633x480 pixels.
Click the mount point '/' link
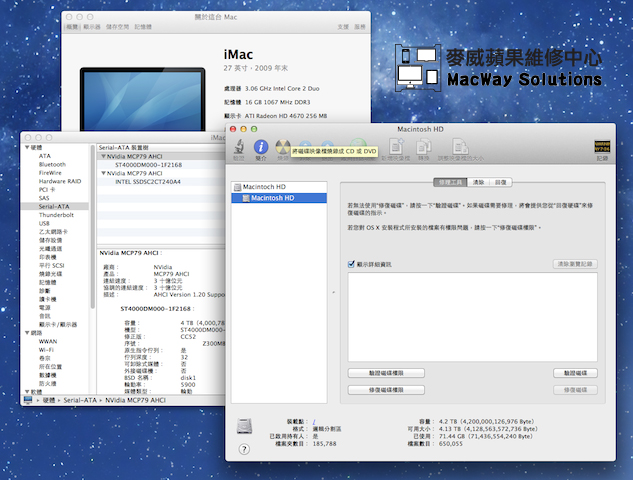point(314,421)
